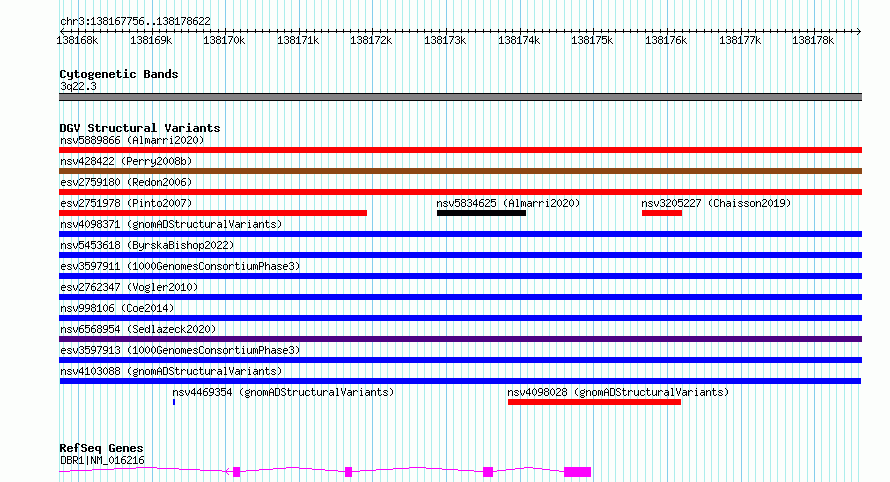Click the nsv4098371 (gnomADStructuralVariants) label
Viewport: 890px width, 482px height.
(x=171, y=224)
